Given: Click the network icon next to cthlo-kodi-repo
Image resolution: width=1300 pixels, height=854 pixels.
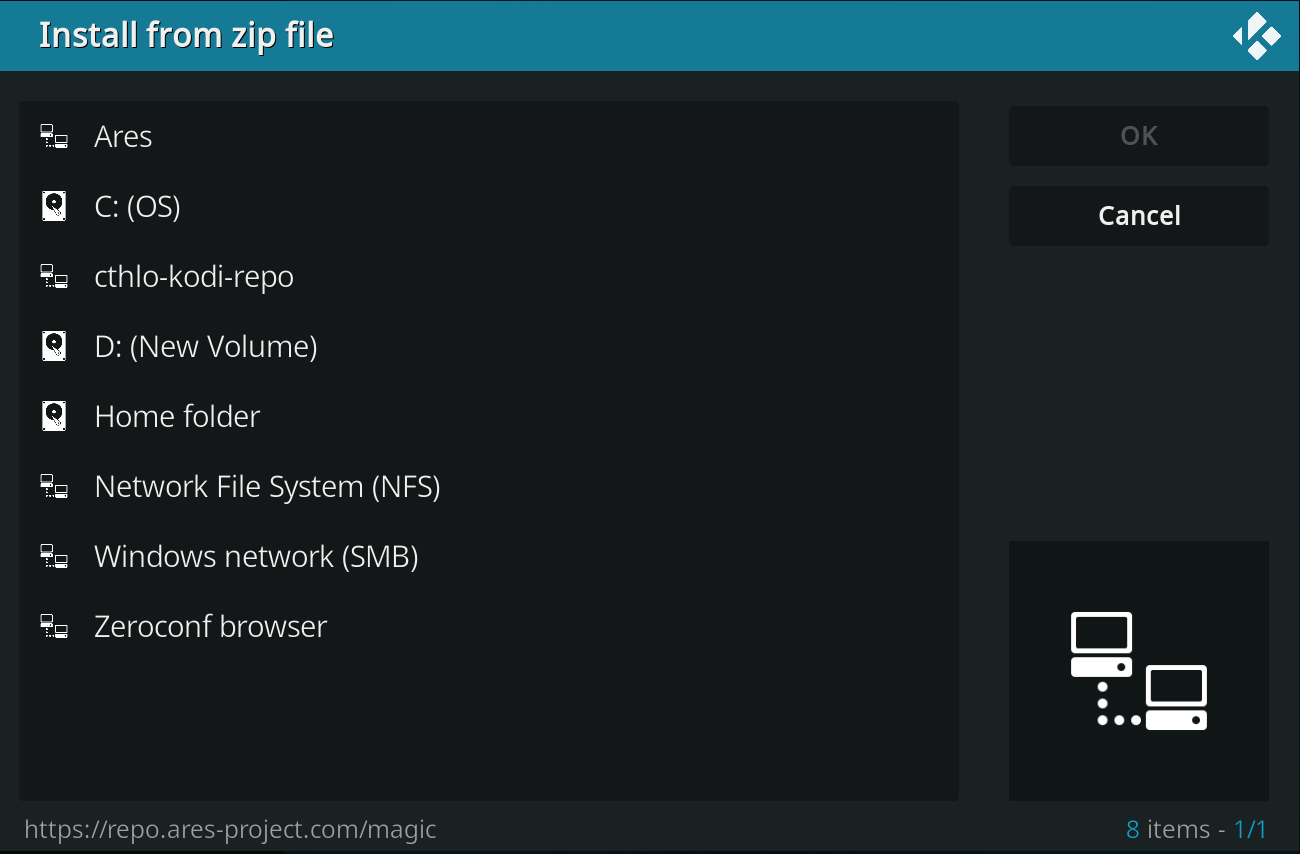Looking at the screenshot, I should coord(54,276).
